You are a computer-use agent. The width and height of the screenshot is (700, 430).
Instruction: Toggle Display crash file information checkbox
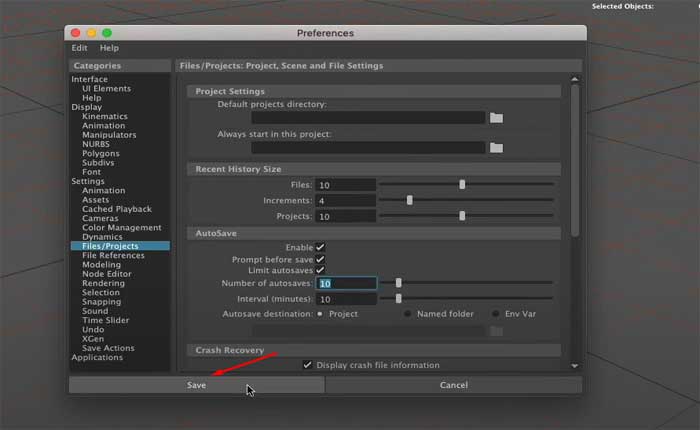[x=308, y=365]
